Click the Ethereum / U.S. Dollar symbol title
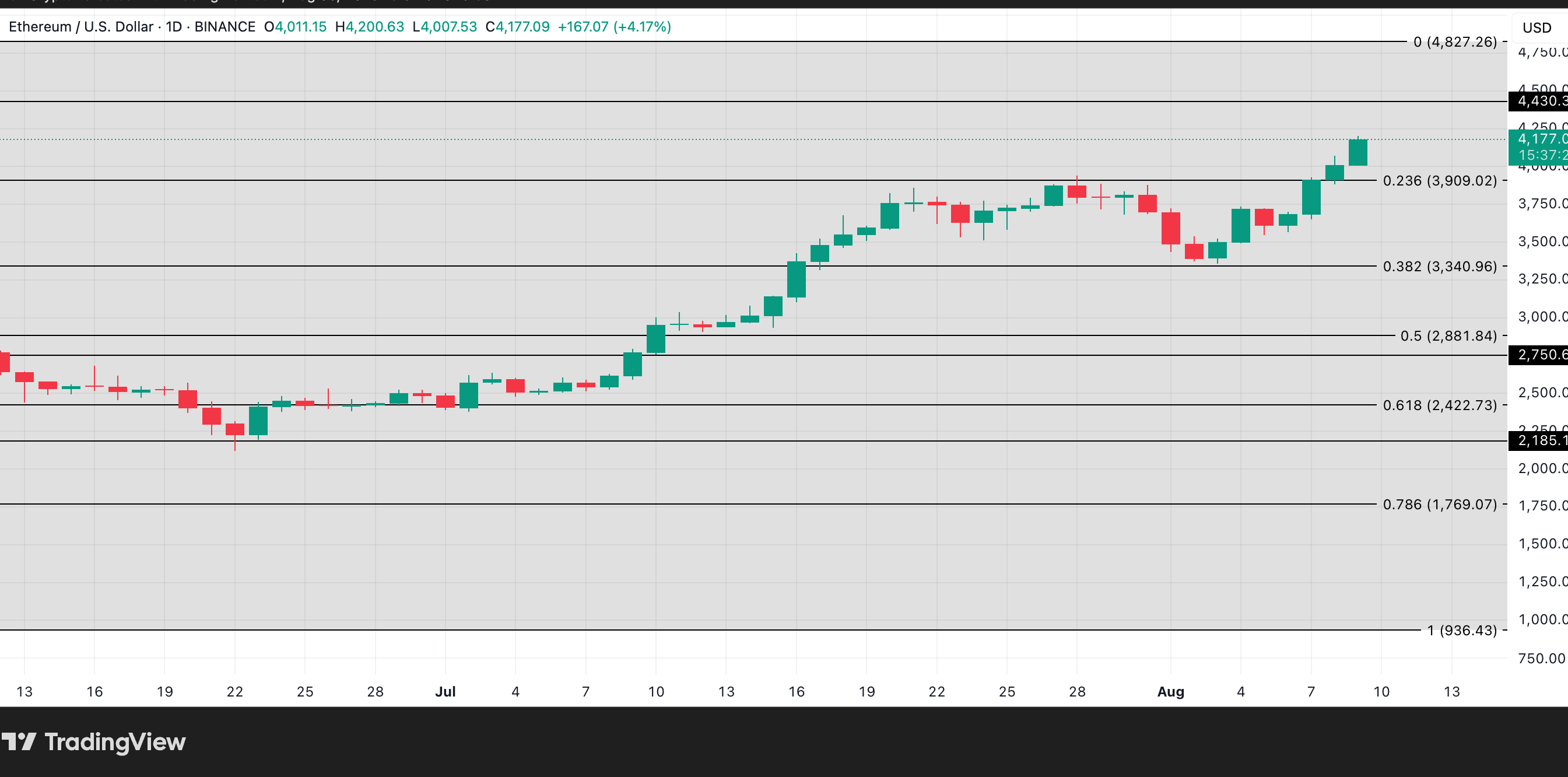The height and width of the screenshot is (777, 1568). (81, 27)
